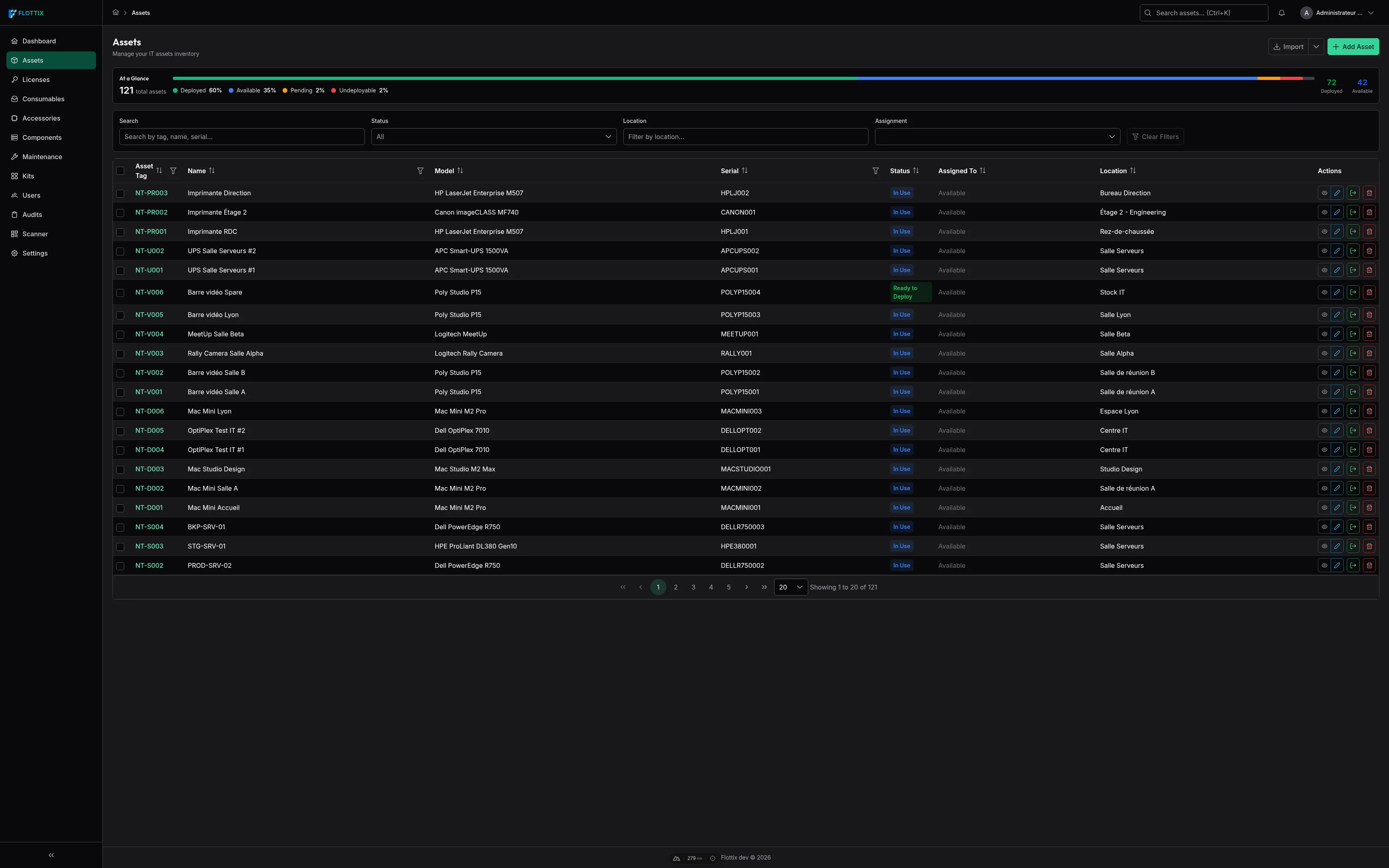1389x868 pixels.
Task: Sort table by Model column
Action: point(460,170)
